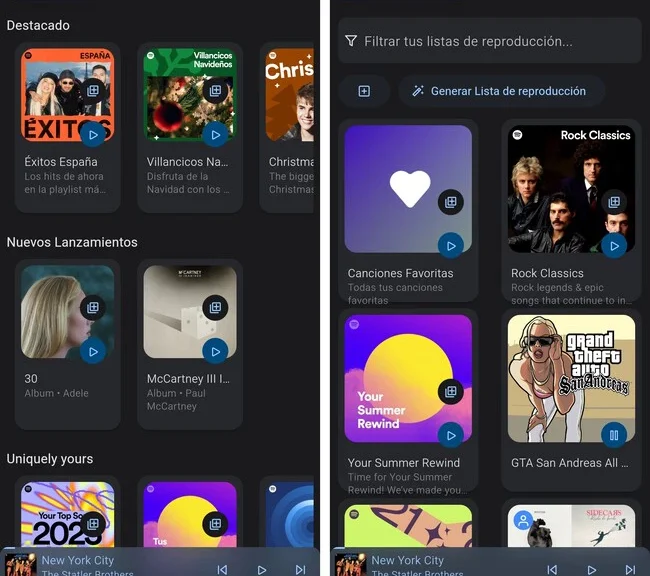The image size is (650, 576).
Task: Play Adele's album 30
Action: click(x=93, y=351)
